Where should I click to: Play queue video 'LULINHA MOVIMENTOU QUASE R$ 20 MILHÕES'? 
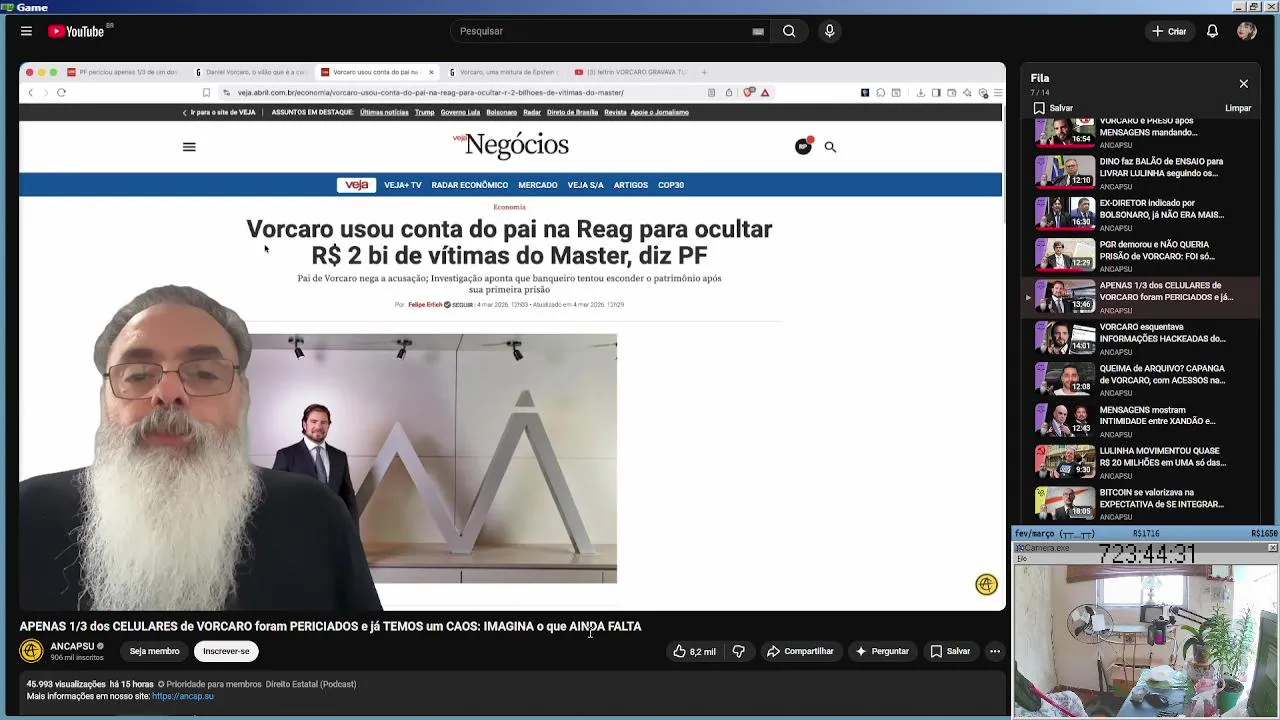point(1139,462)
